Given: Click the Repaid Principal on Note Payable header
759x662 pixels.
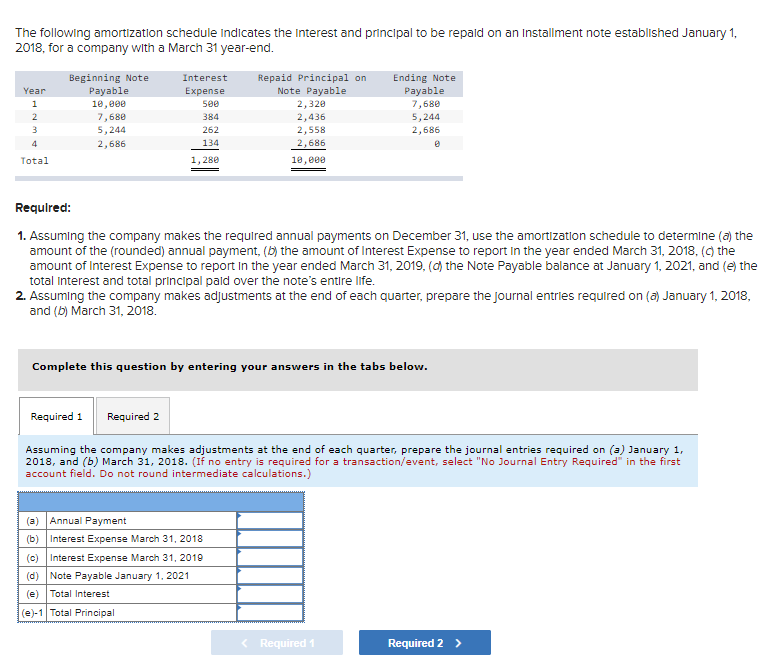Looking at the screenshot, I should [312, 84].
